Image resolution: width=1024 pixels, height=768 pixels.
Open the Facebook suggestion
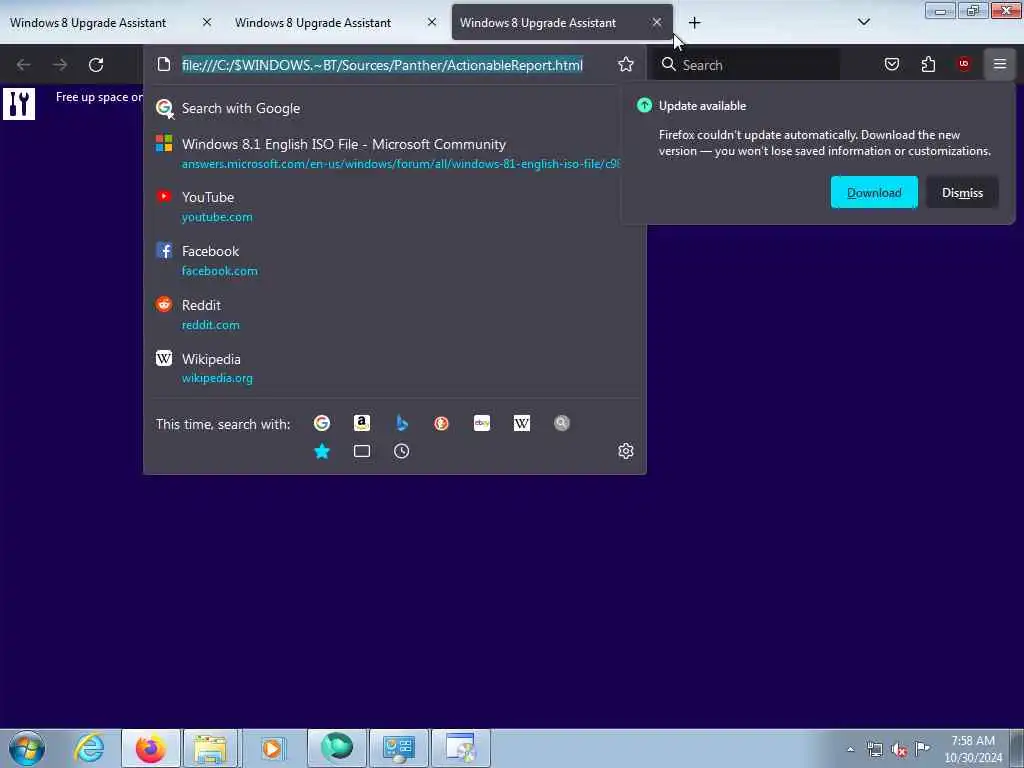pos(394,261)
